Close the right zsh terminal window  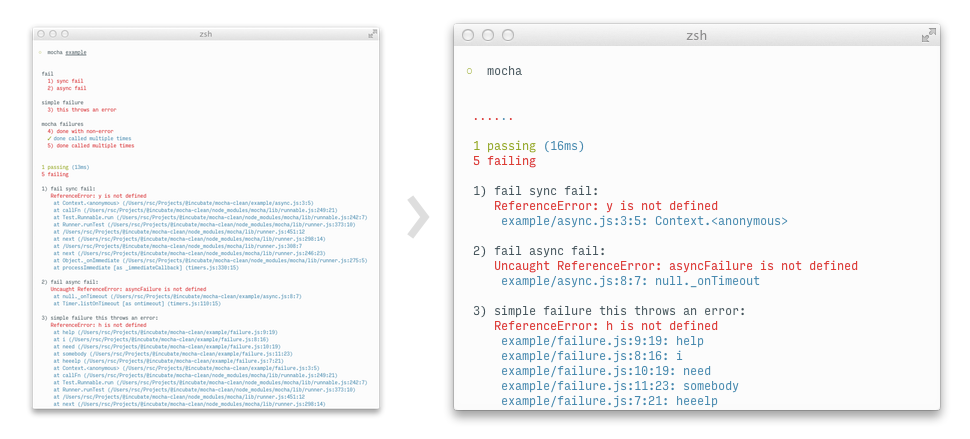coord(468,35)
